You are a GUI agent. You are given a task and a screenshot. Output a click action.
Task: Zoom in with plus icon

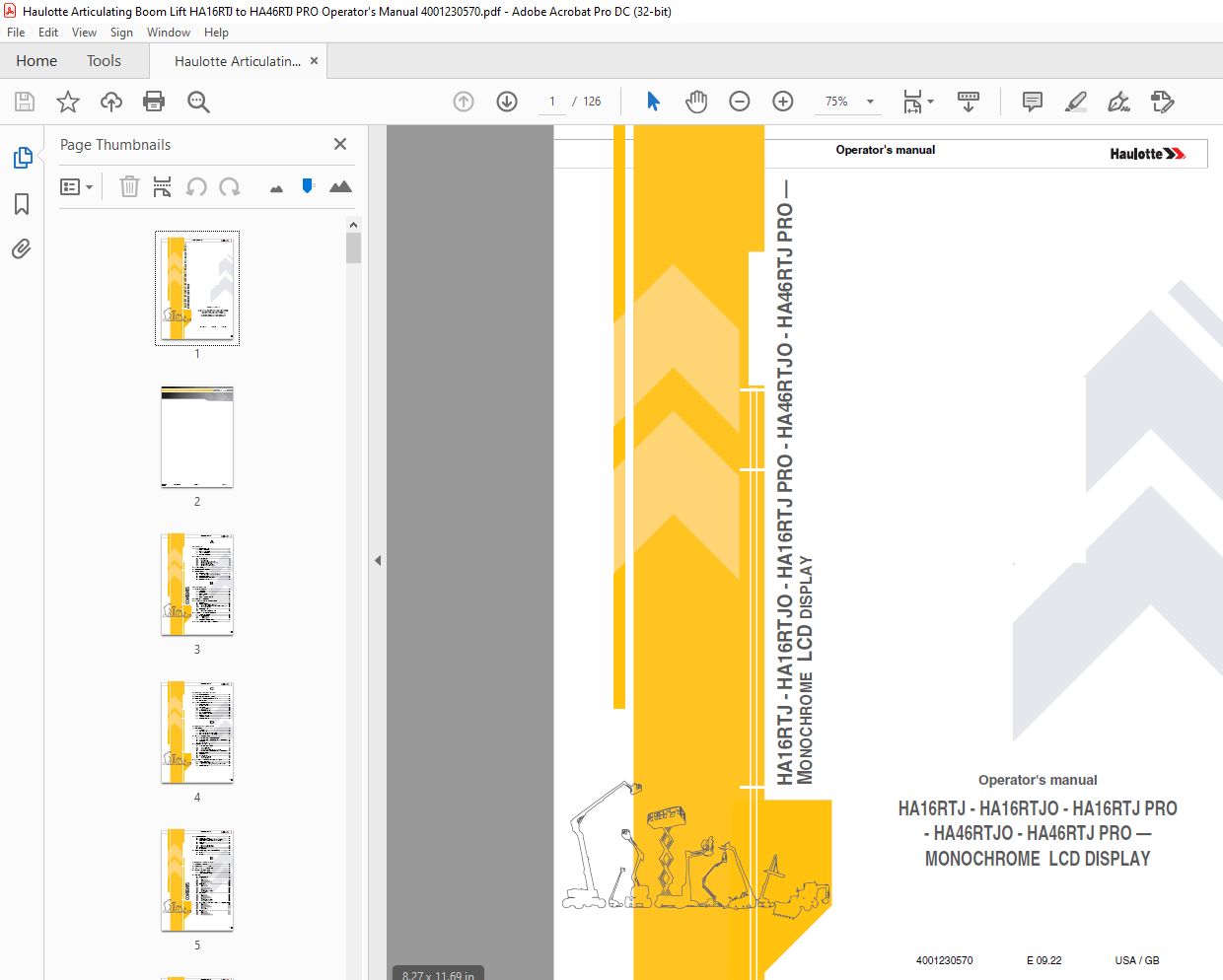tap(783, 102)
